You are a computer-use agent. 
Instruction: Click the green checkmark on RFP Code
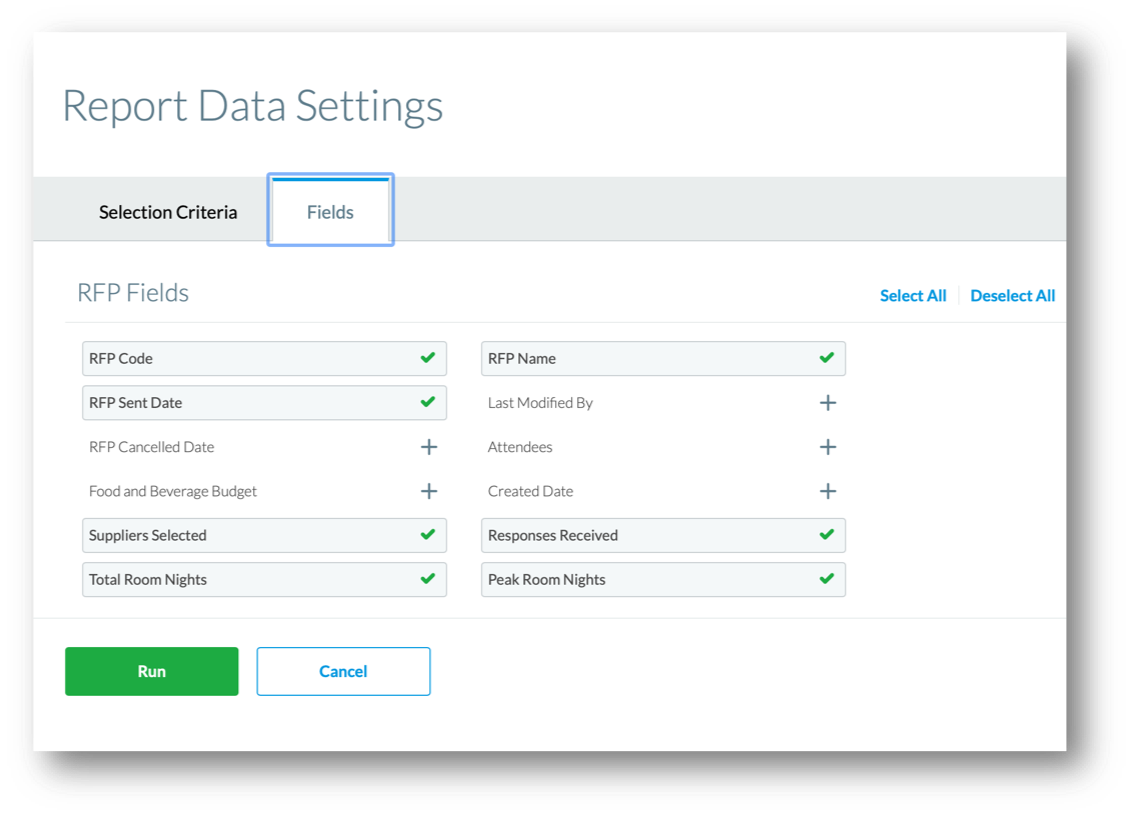[x=428, y=358]
